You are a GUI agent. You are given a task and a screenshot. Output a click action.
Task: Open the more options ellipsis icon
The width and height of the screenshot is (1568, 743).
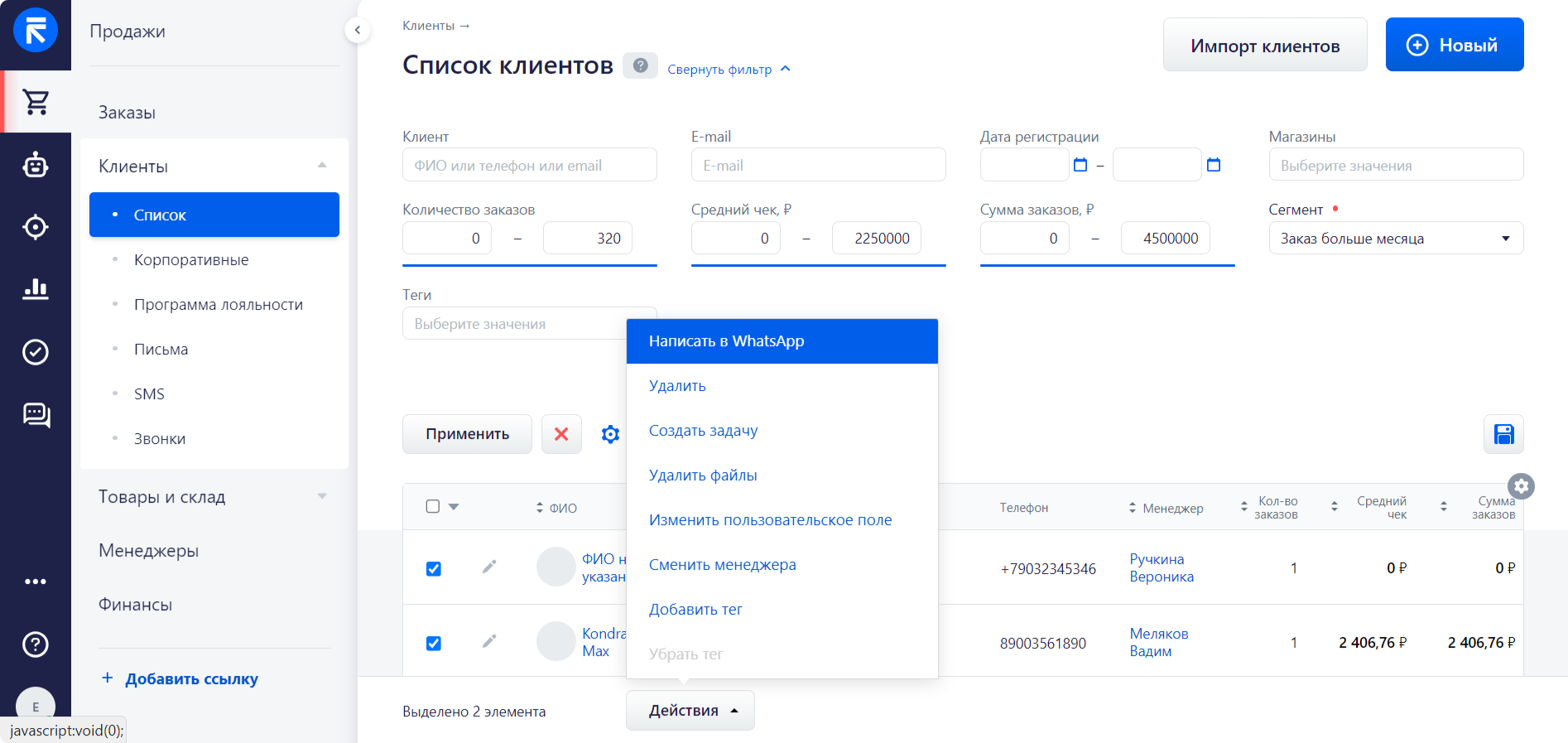click(36, 581)
